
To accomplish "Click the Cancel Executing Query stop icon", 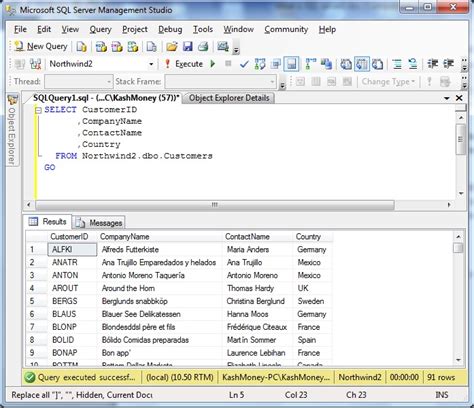I will coord(228,63).
